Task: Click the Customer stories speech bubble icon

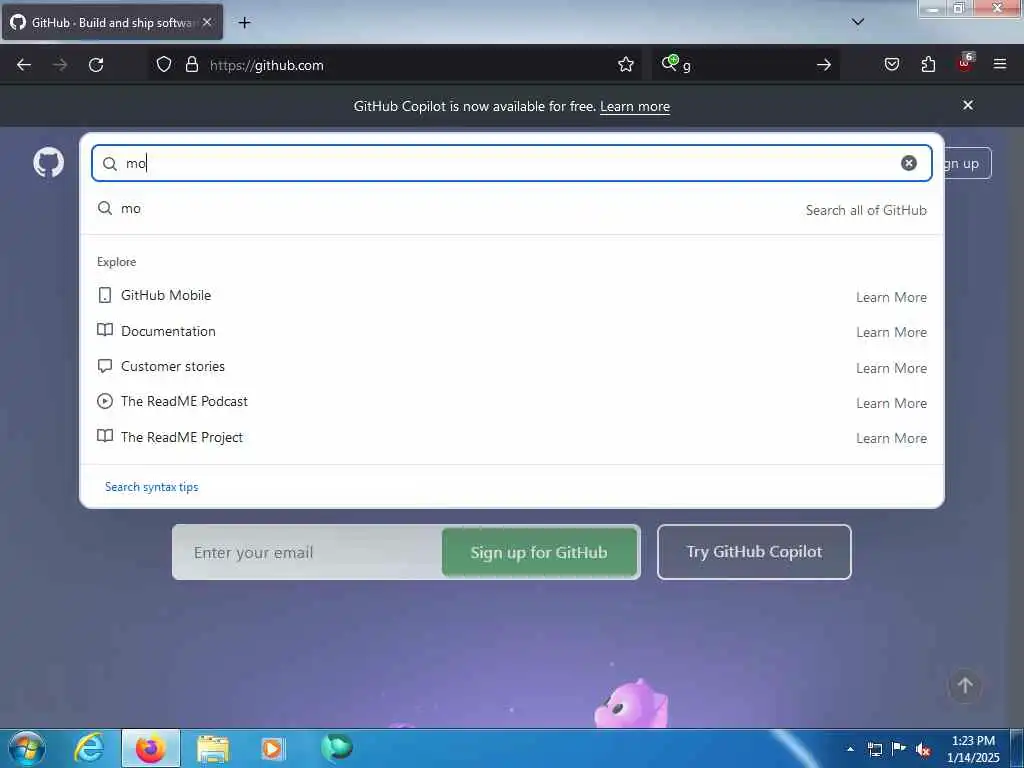Action: point(104,366)
